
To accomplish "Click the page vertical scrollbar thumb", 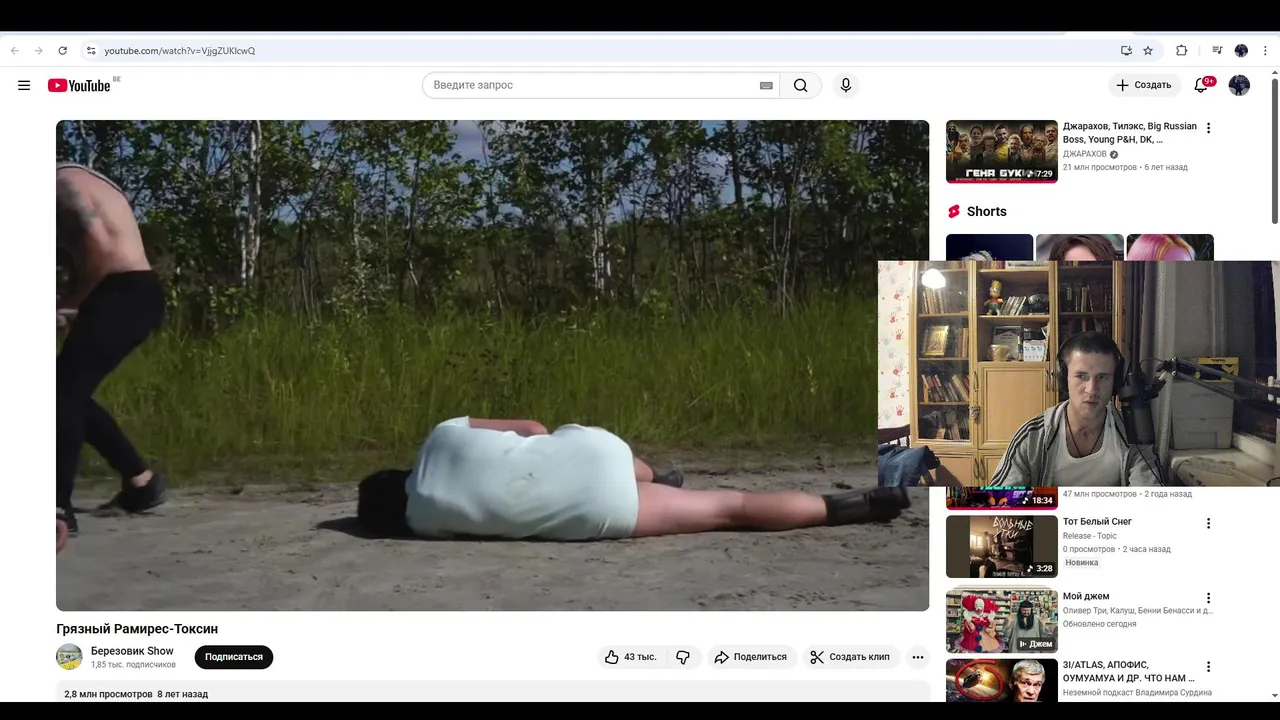I will (x=1274, y=150).
